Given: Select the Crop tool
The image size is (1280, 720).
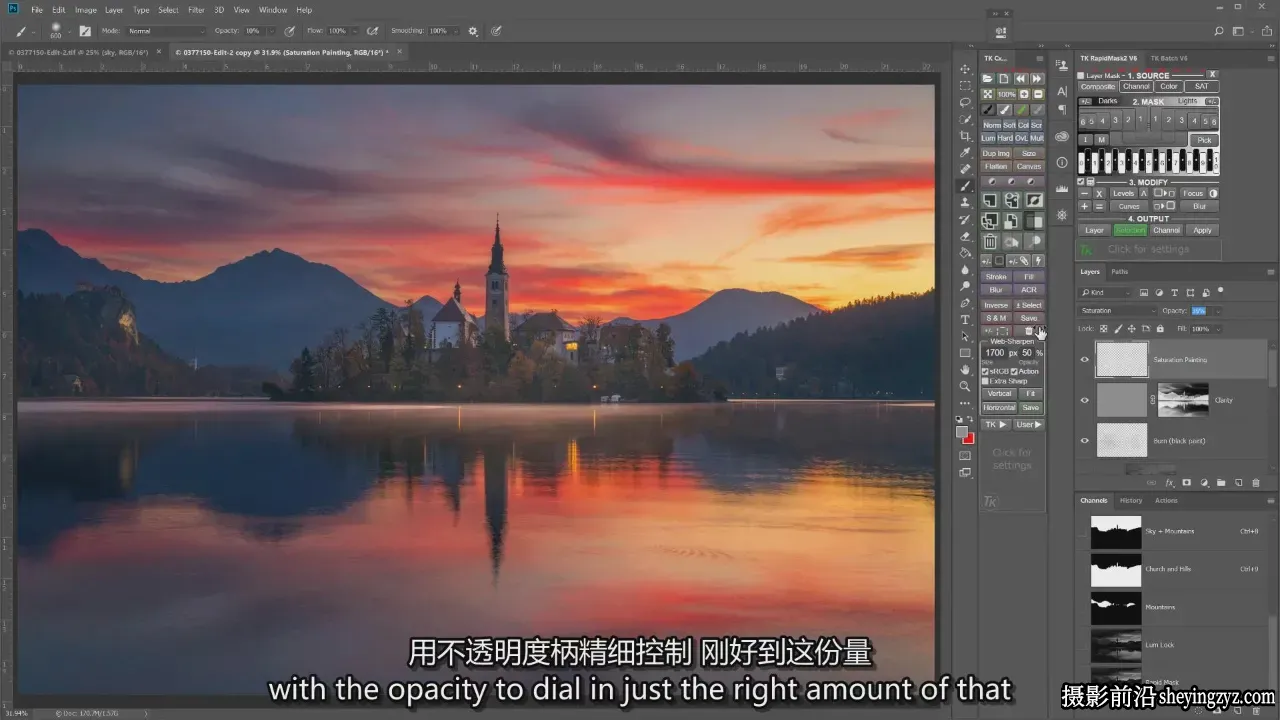Looking at the screenshot, I should click(x=965, y=136).
